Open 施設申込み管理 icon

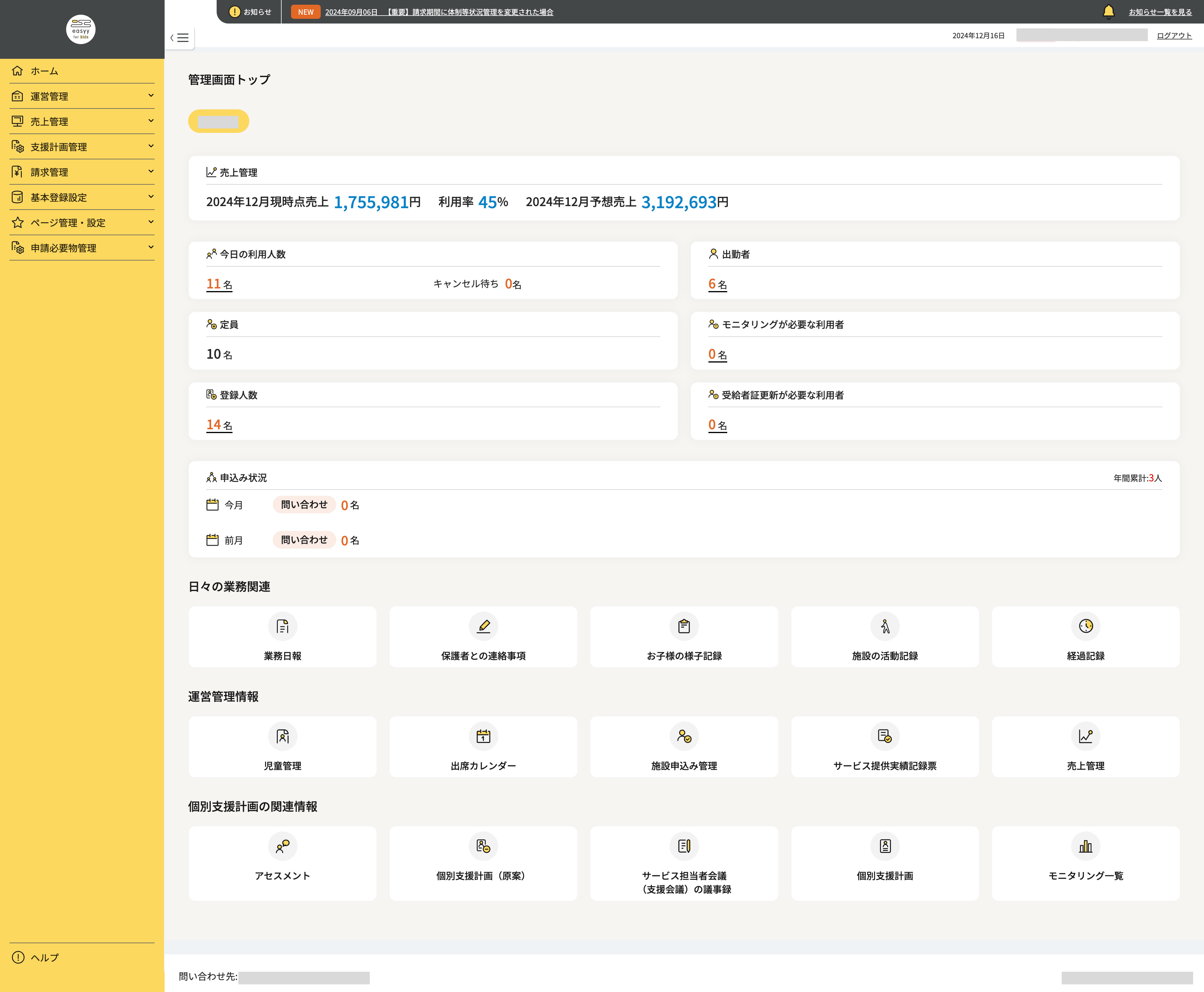[x=684, y=736]
